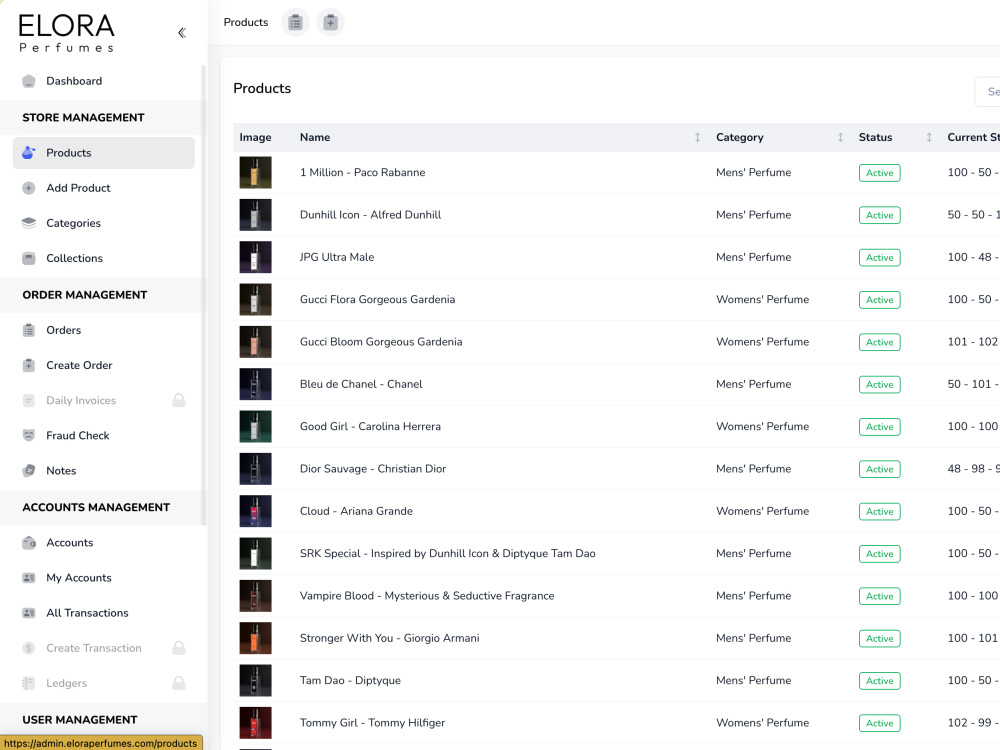The height and width of the screenshot is (750, 1000).
Task: Click the ELORA Perfumes logo
Action: [x=66, y=33]
